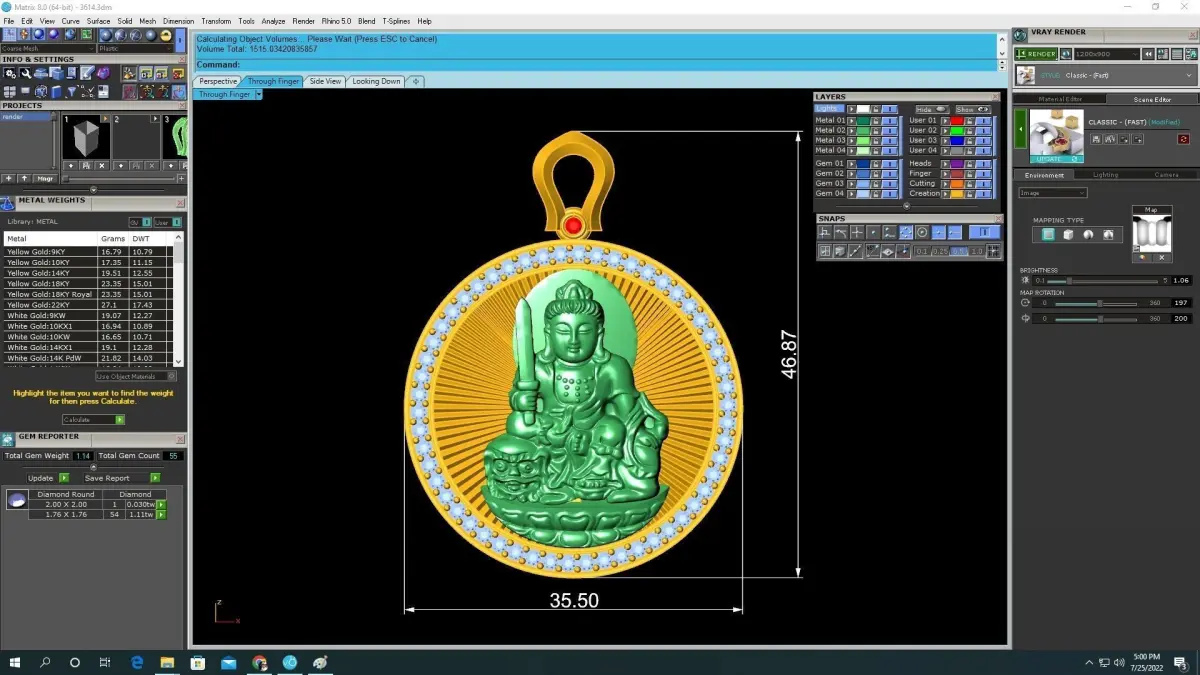Click the green RENDER button in V-Ray panel

1035,54
